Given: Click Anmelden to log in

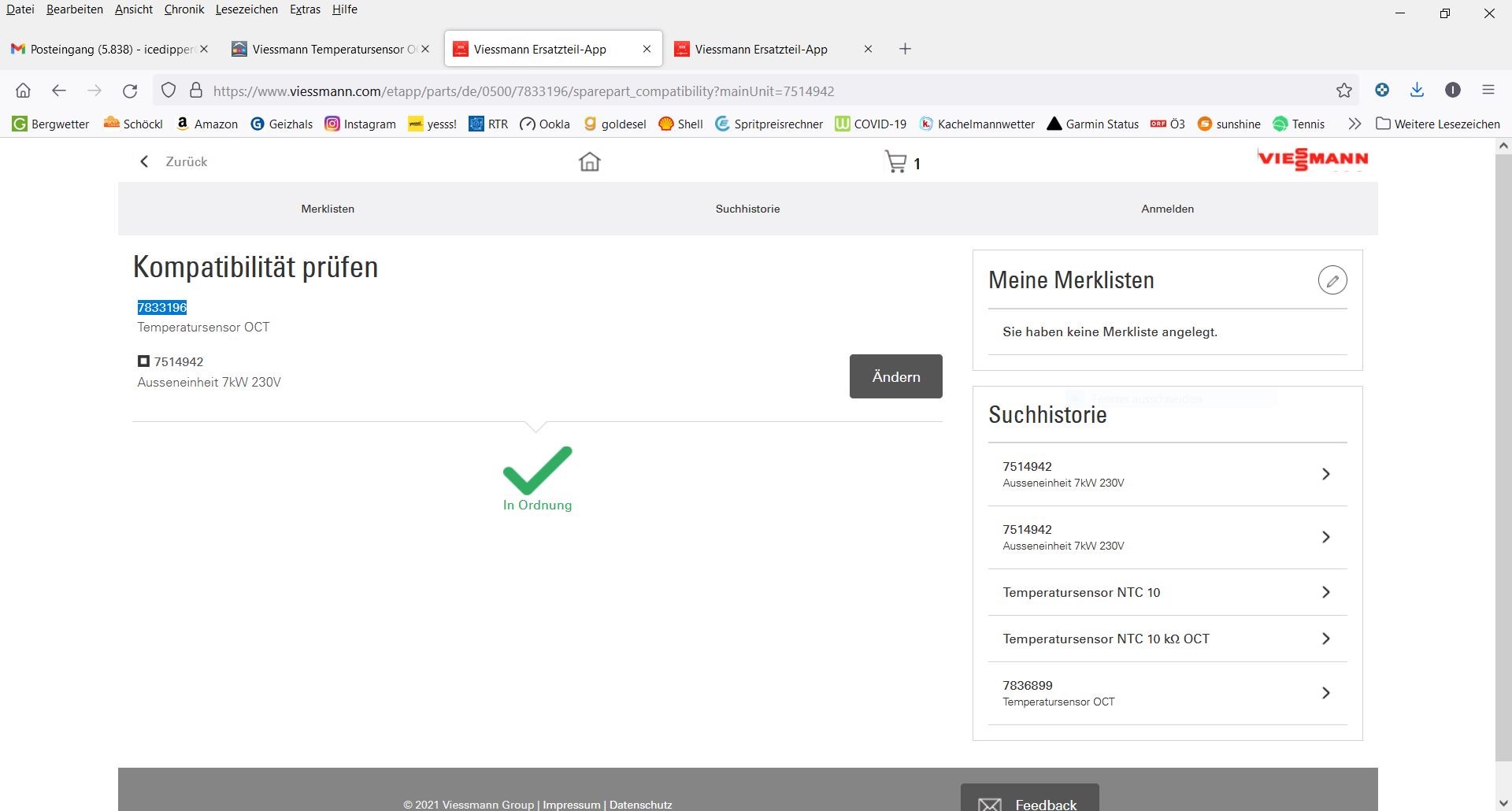Looking at the screenshot, I should click(1168, 209).
